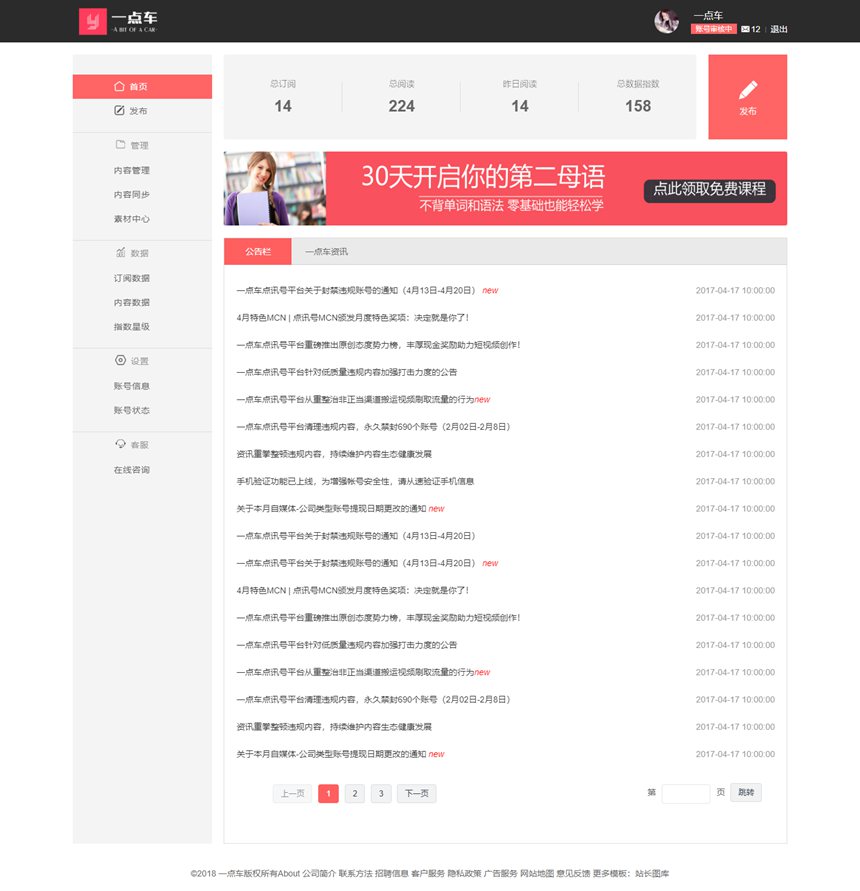860x891 pixels.
Task: Click the 退出 logout link
Action: 778,29
